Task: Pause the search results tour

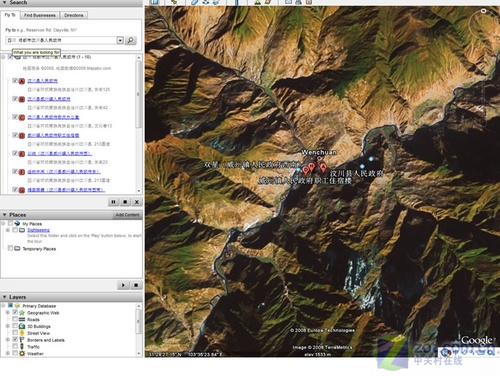Action: pos(113,202)
